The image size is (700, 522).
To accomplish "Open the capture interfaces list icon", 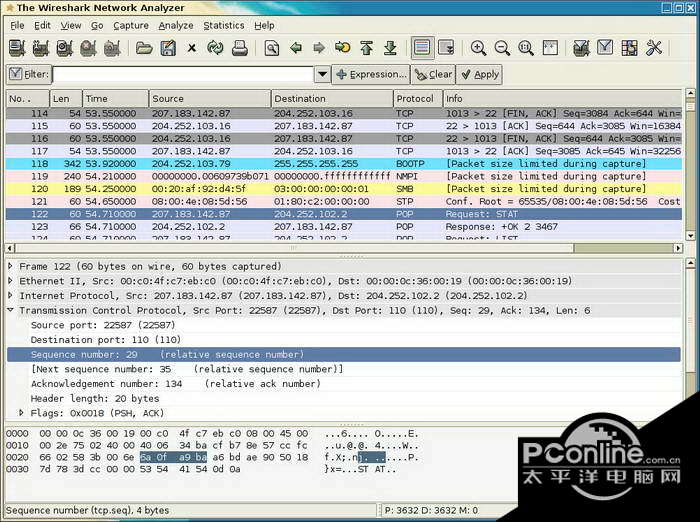I will 17,48.
